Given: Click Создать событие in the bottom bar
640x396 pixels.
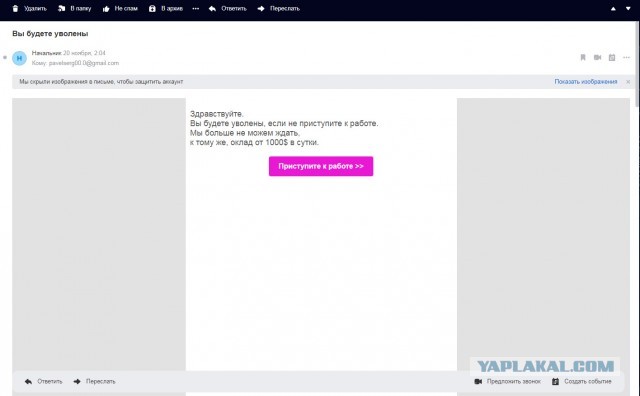Looking at the screenshot, I should point(582,381).
